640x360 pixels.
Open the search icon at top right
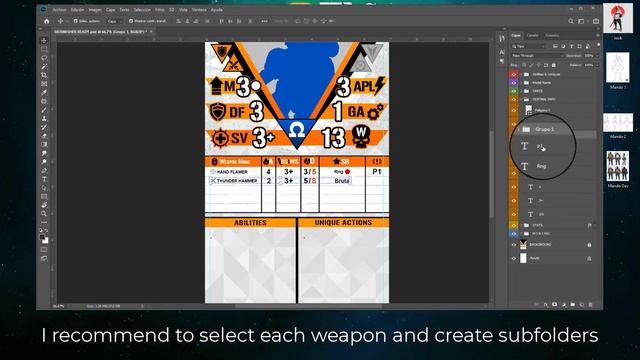coord(571,21)
